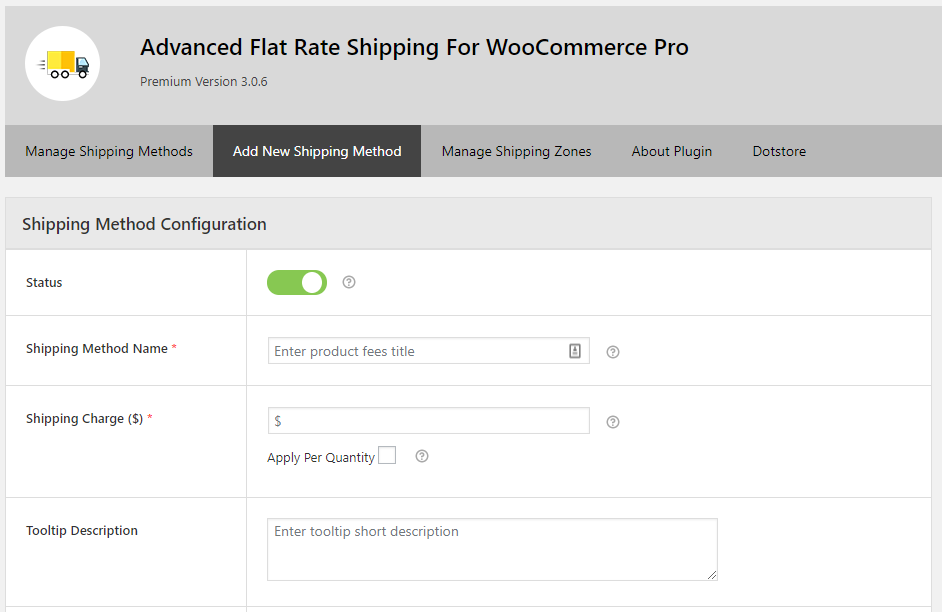
Task: Open help icon beside Shipping Charge field
Action: pyautogui.click(x=613, y=422)
